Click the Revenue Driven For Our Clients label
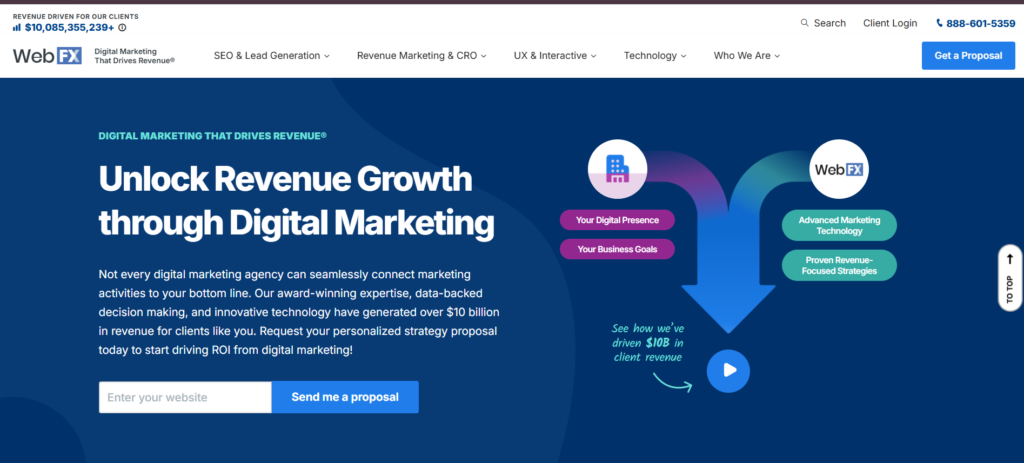Viewport: 1024px width, 463px height. (76, 16)
